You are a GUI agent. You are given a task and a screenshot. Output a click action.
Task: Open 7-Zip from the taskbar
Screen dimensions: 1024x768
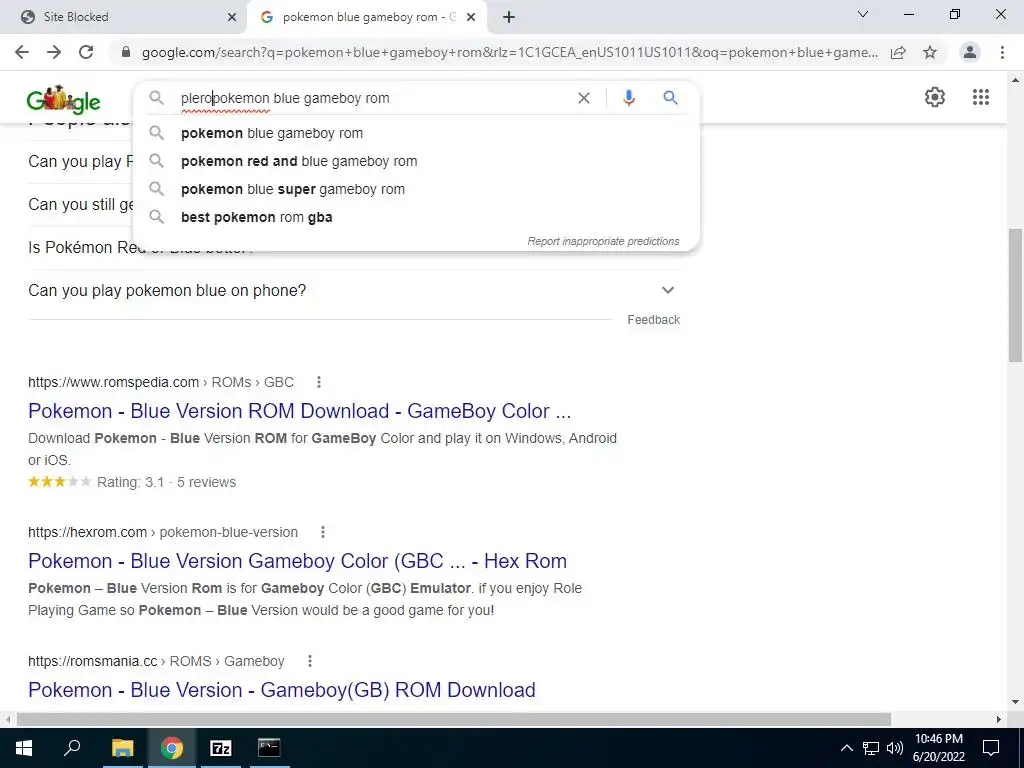[x=221, y=748]
